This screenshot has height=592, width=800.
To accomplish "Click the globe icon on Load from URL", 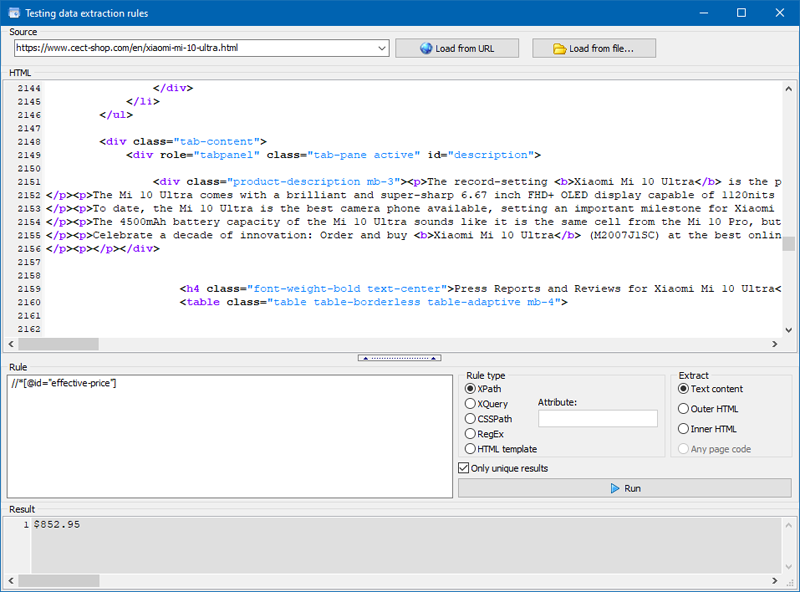I will [x=426, y=48].
